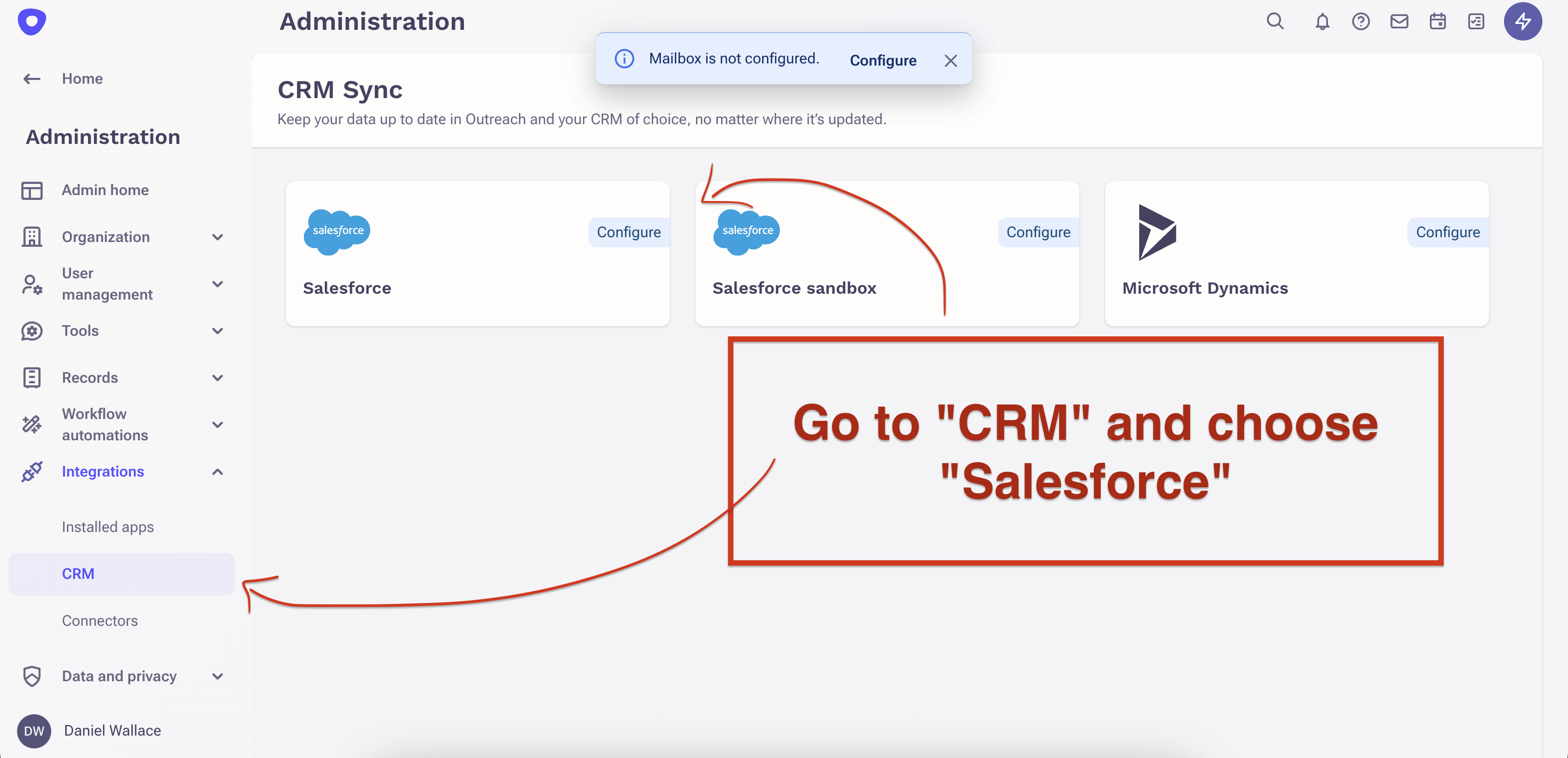Go to Connectors in sidebar

(x=100, y=620)
